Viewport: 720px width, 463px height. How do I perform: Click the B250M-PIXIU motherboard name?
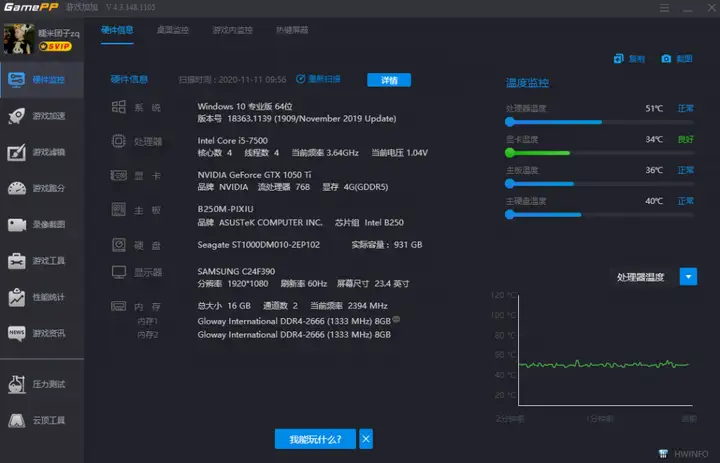225,209
